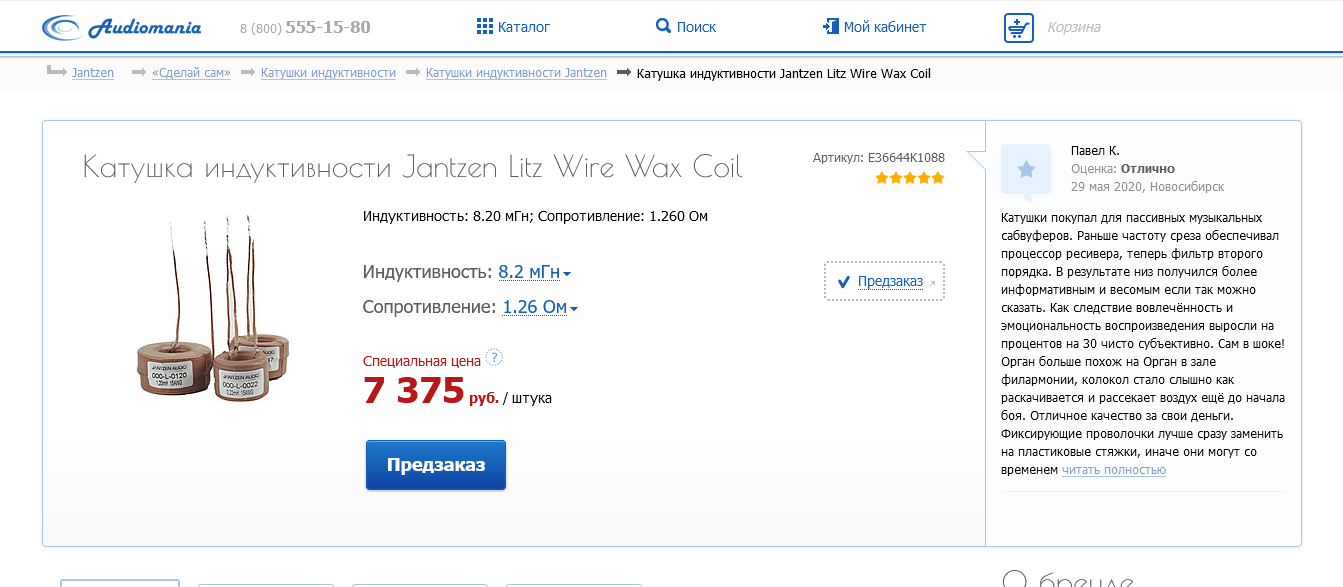Screen dimensions: 1343x587
Task: Click the Audiomania logo
Action: (121, 27)
